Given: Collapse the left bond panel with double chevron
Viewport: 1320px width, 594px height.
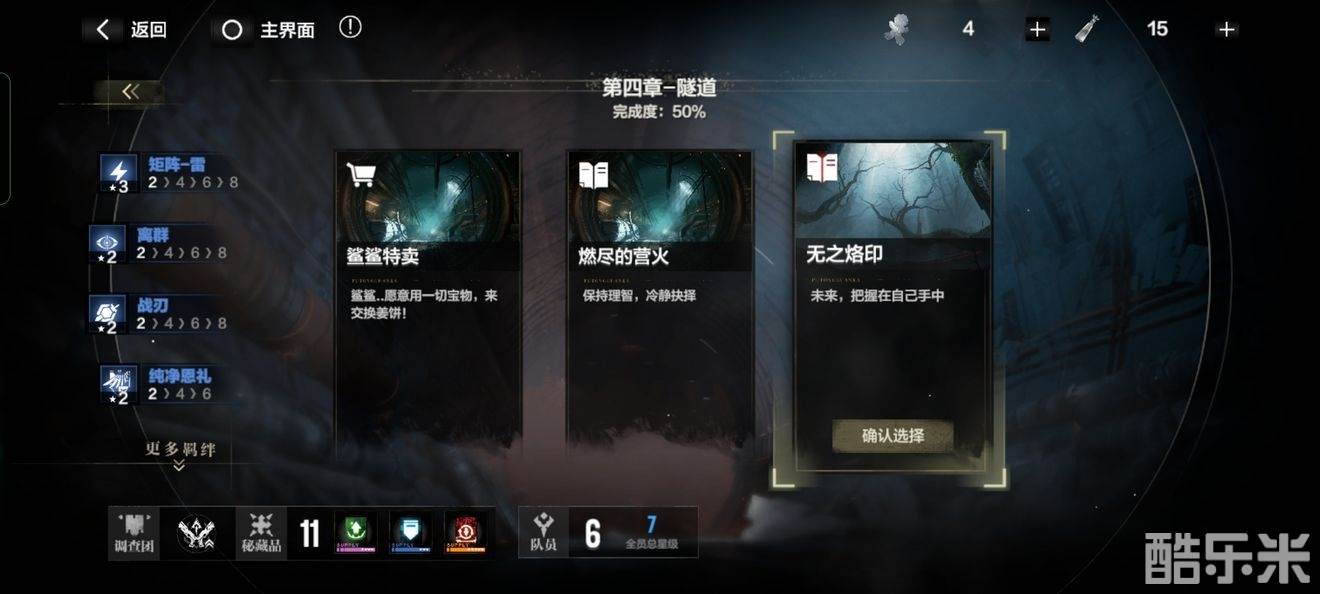Looking at the screenshot, I should click(x=130, y=92).
